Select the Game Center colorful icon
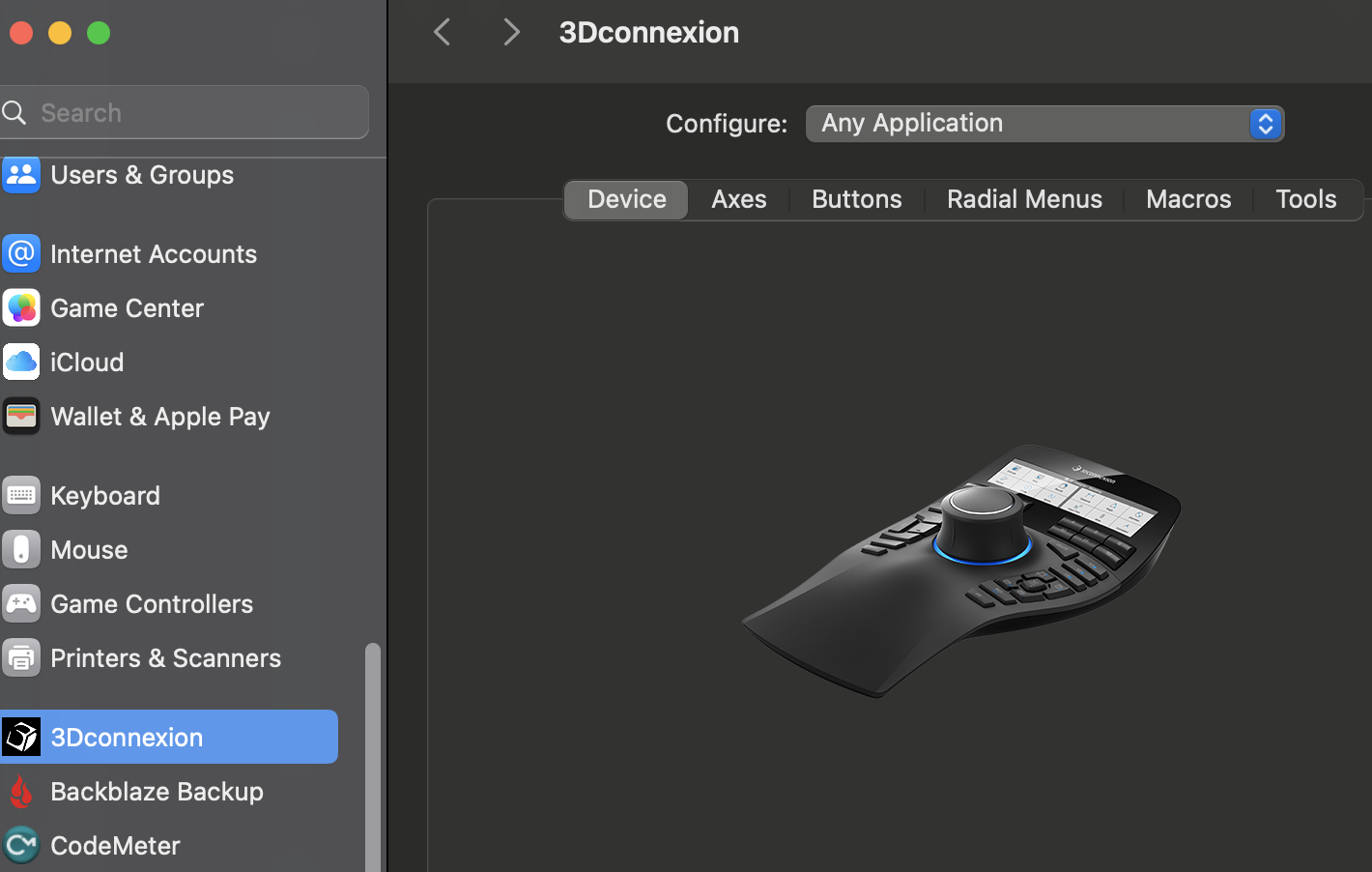 [x=21, y=308]
